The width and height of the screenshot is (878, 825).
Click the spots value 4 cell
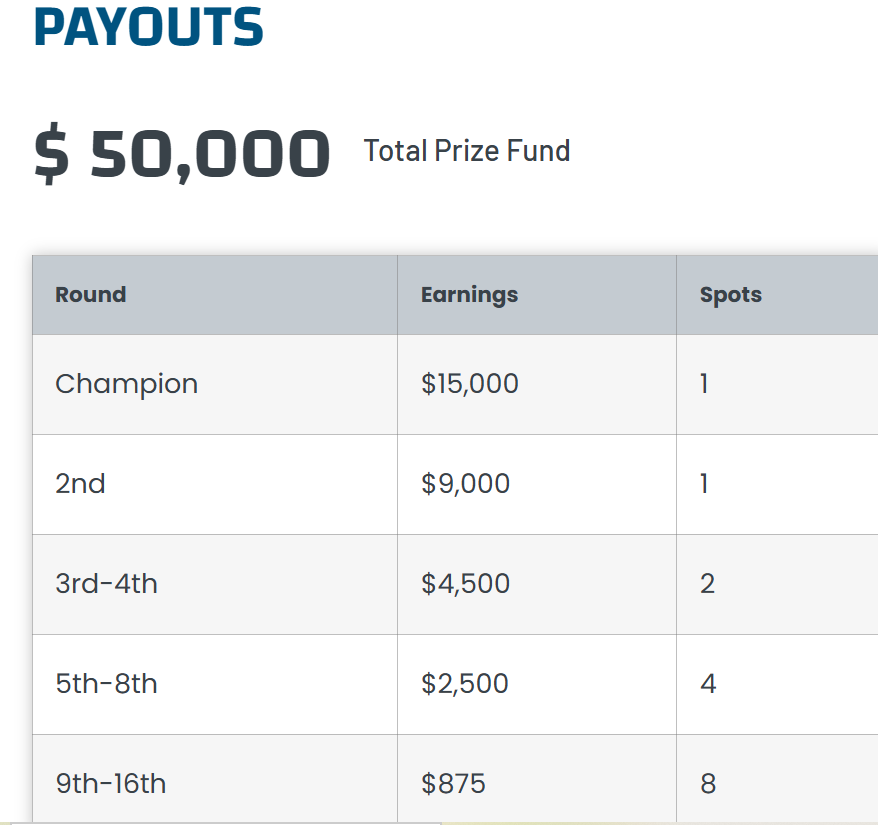pyautogui.click(x=708, y=684)
